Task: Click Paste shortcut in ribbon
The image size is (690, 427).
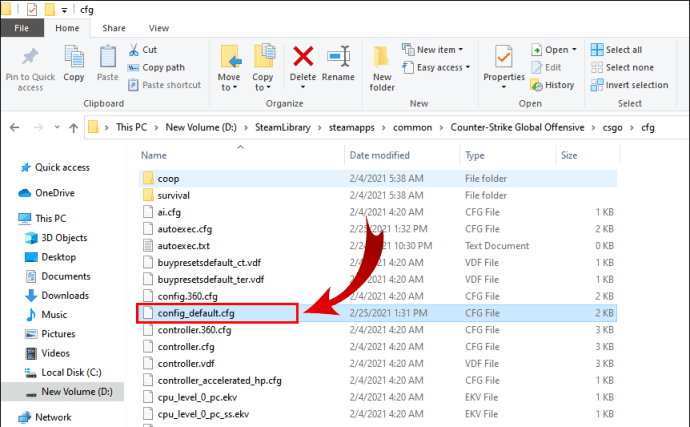Action: 164,85
